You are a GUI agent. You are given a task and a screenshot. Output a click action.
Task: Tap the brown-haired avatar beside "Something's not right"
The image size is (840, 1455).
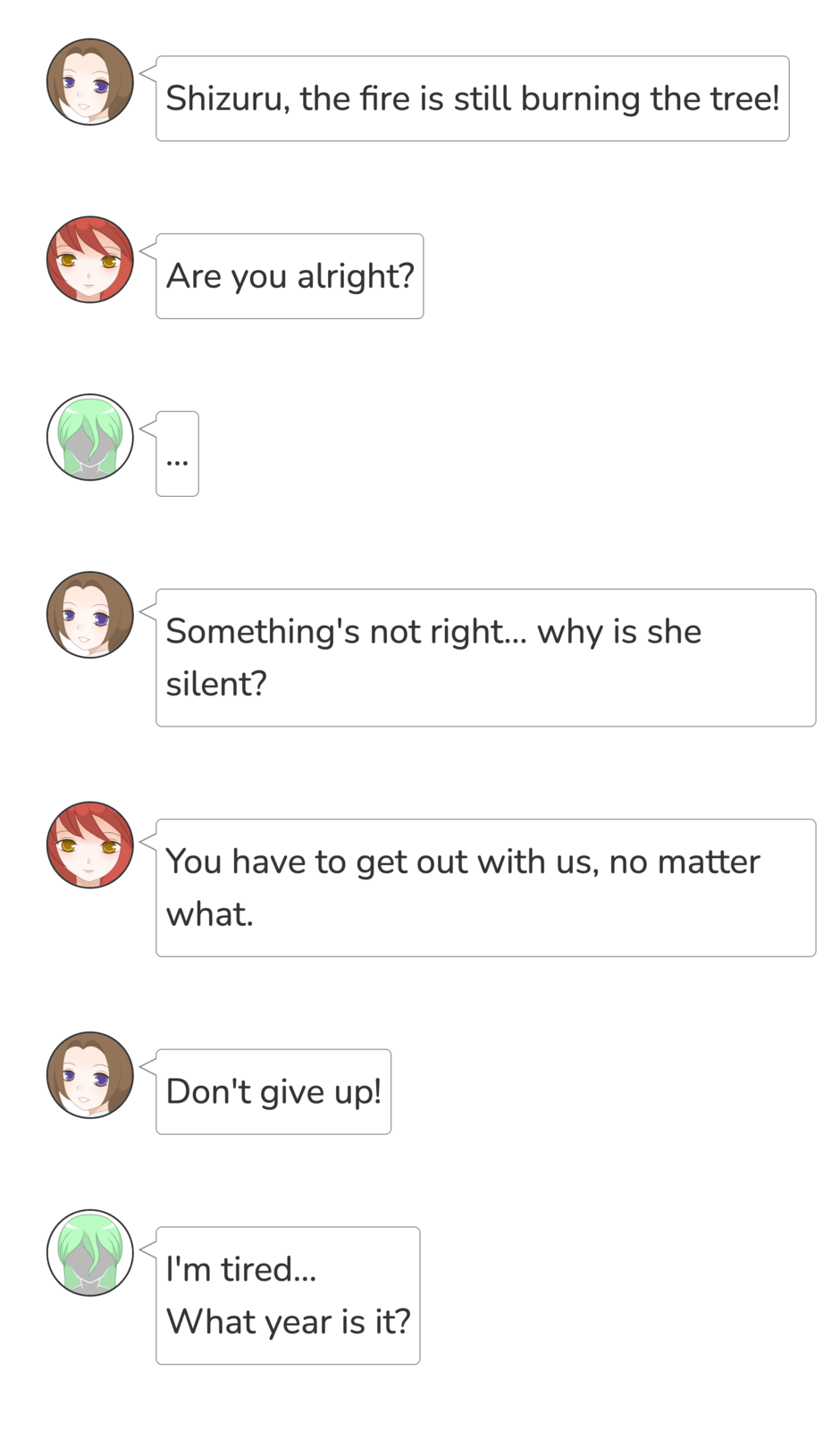(x=90, y=615)
